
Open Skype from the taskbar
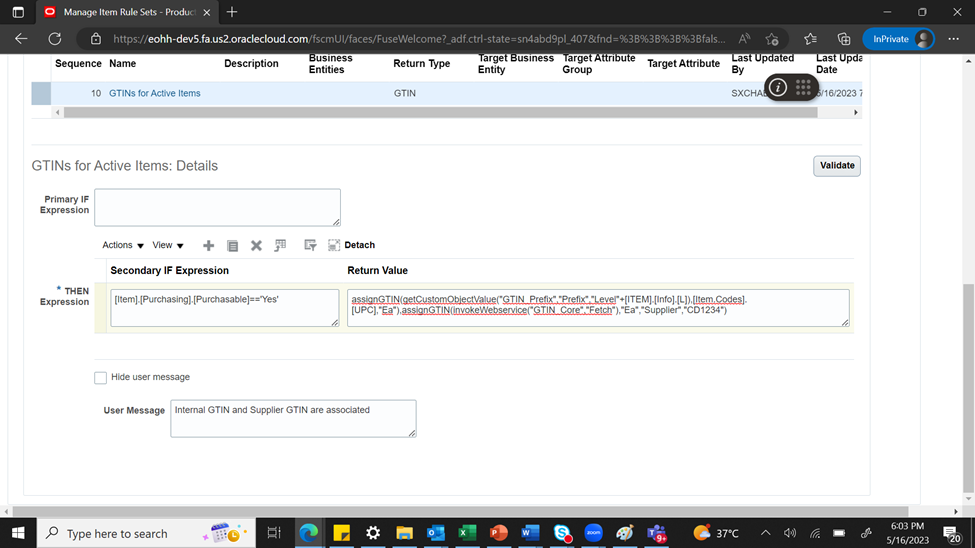562,533
